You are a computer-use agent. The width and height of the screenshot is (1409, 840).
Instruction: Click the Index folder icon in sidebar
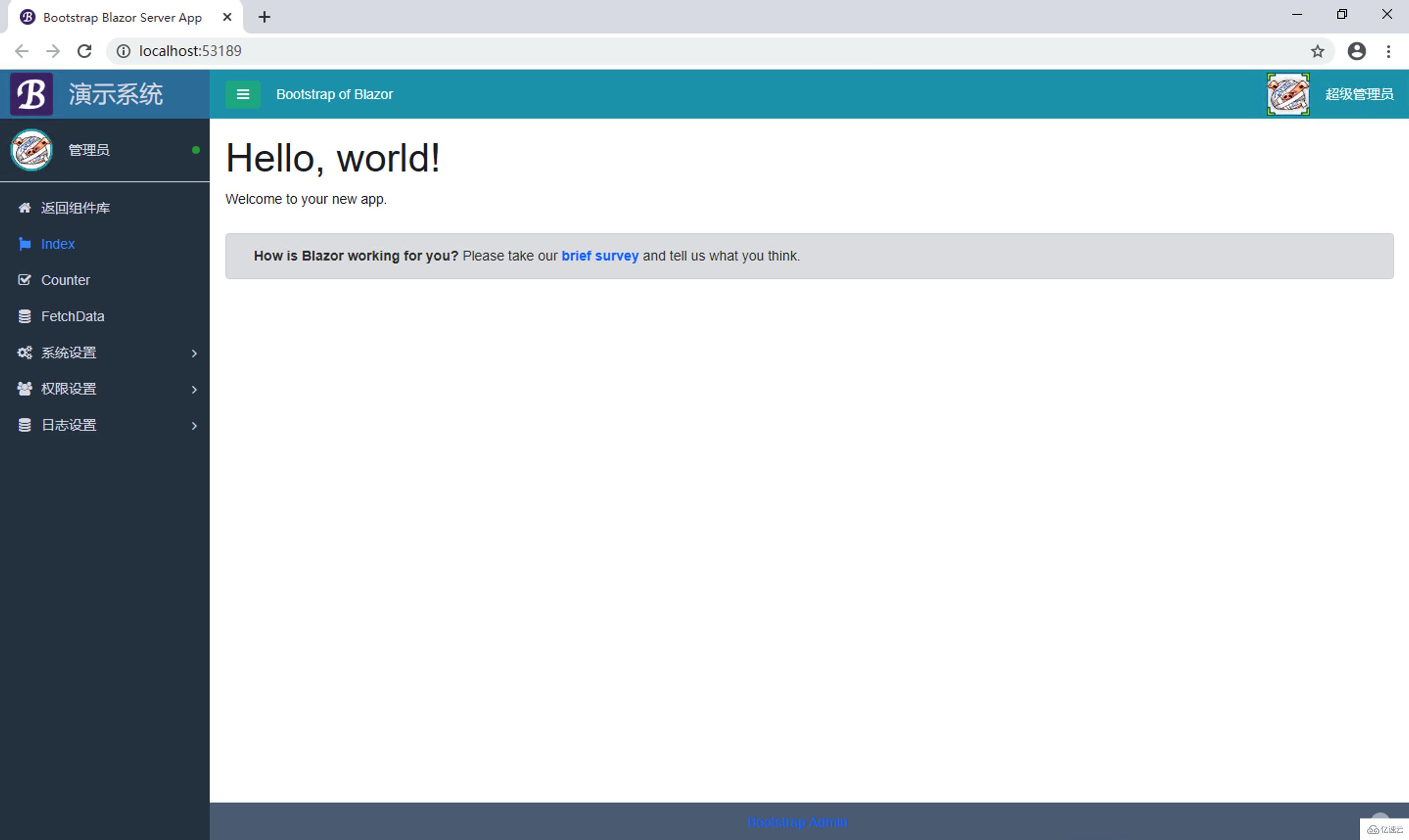(x=25, y=244)
